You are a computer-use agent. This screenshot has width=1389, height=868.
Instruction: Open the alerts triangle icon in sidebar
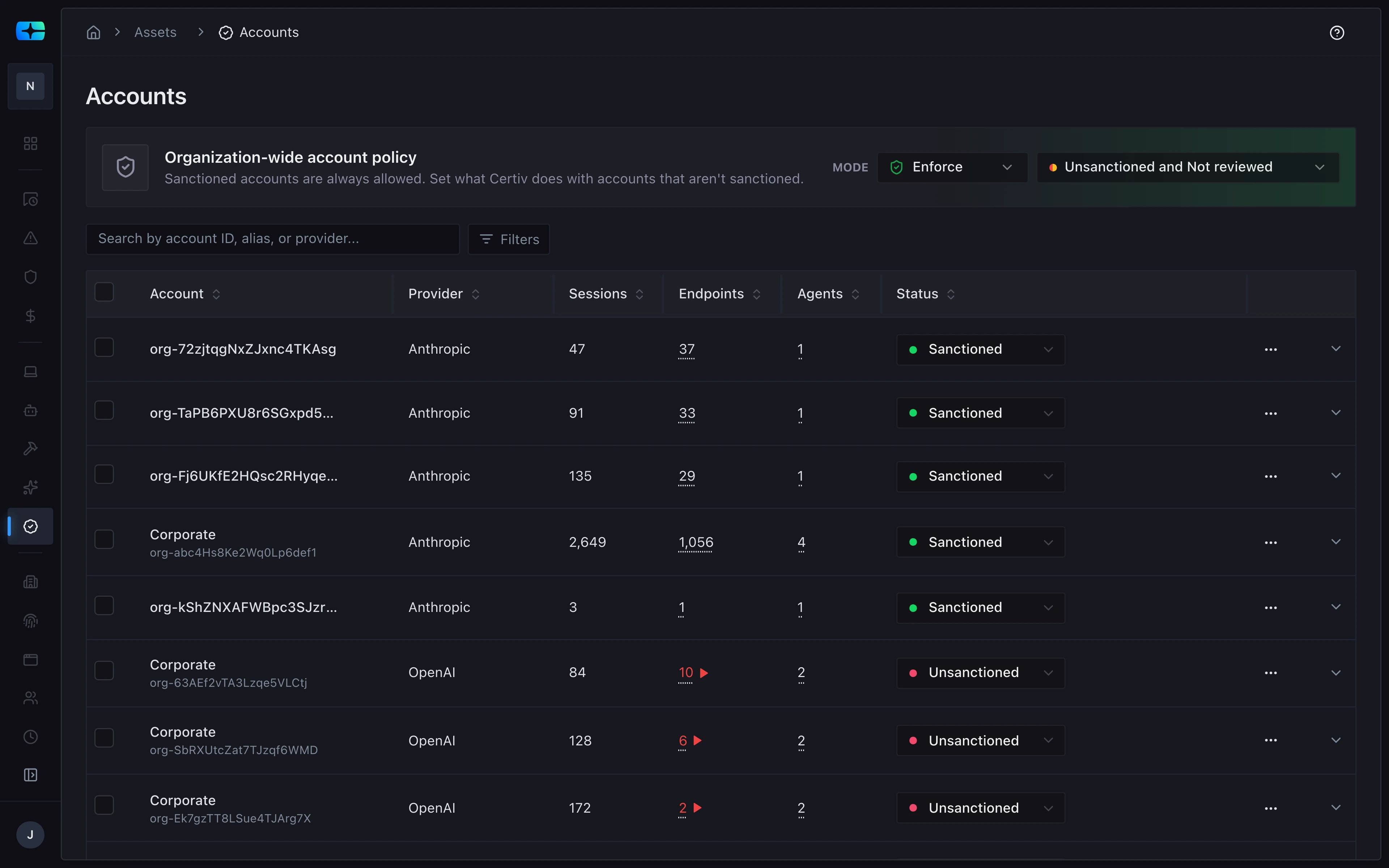30,238
